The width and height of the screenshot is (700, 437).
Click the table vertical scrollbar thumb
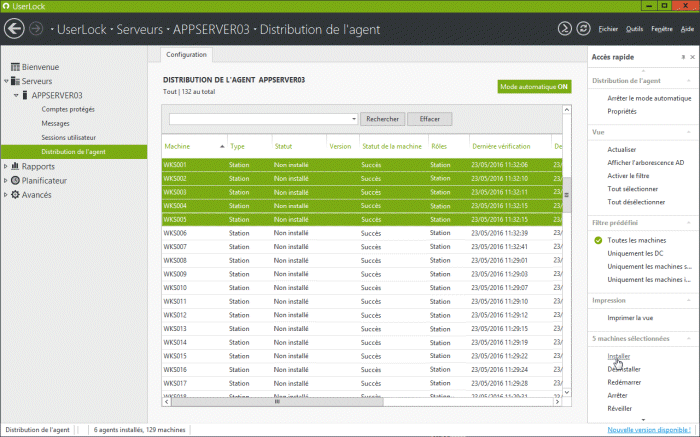click(x=567, y=195)
